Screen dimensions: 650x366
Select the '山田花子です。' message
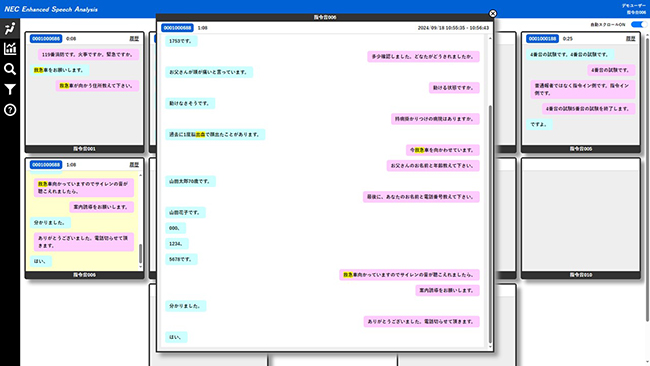[x=185, y=212]
